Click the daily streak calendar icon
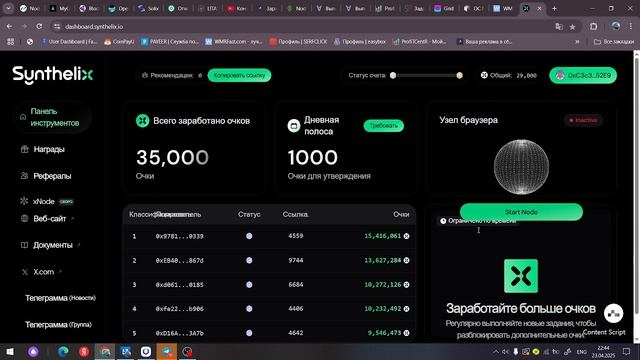The height and width of the screenshot is (360, 640). 293,125
